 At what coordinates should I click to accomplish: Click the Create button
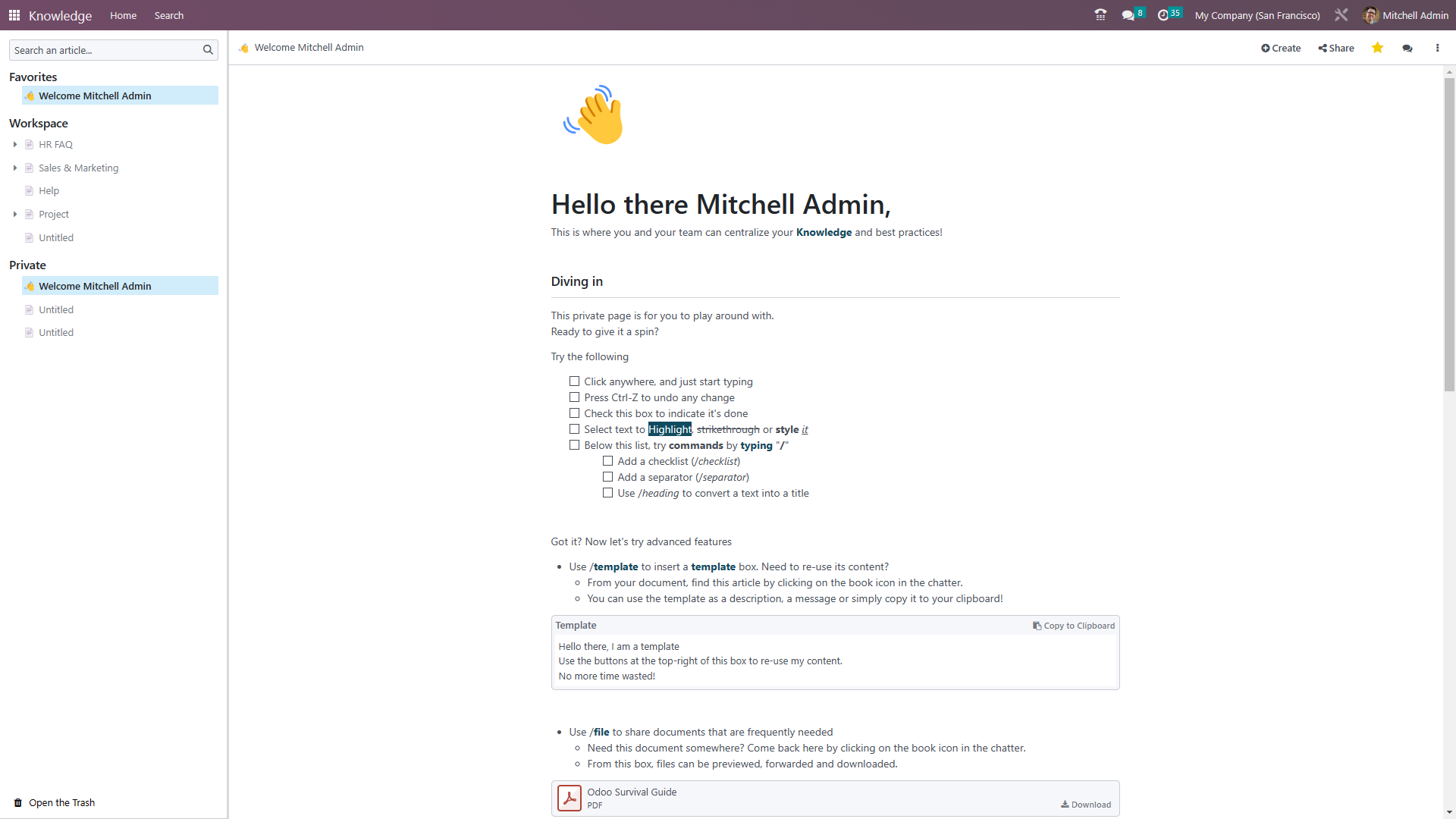pos(1281,48)
